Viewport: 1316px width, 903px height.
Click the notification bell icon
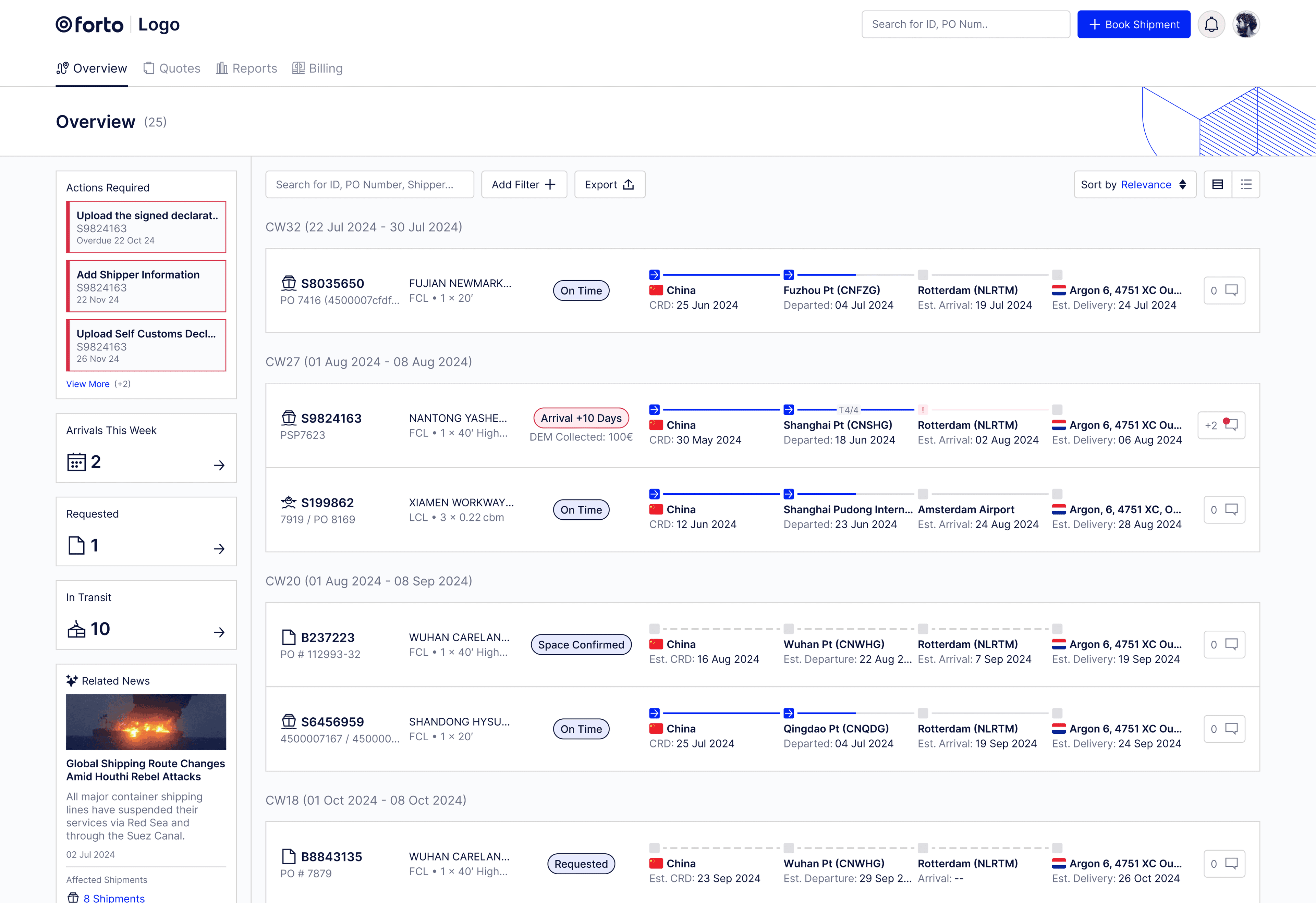(1211, 24)
